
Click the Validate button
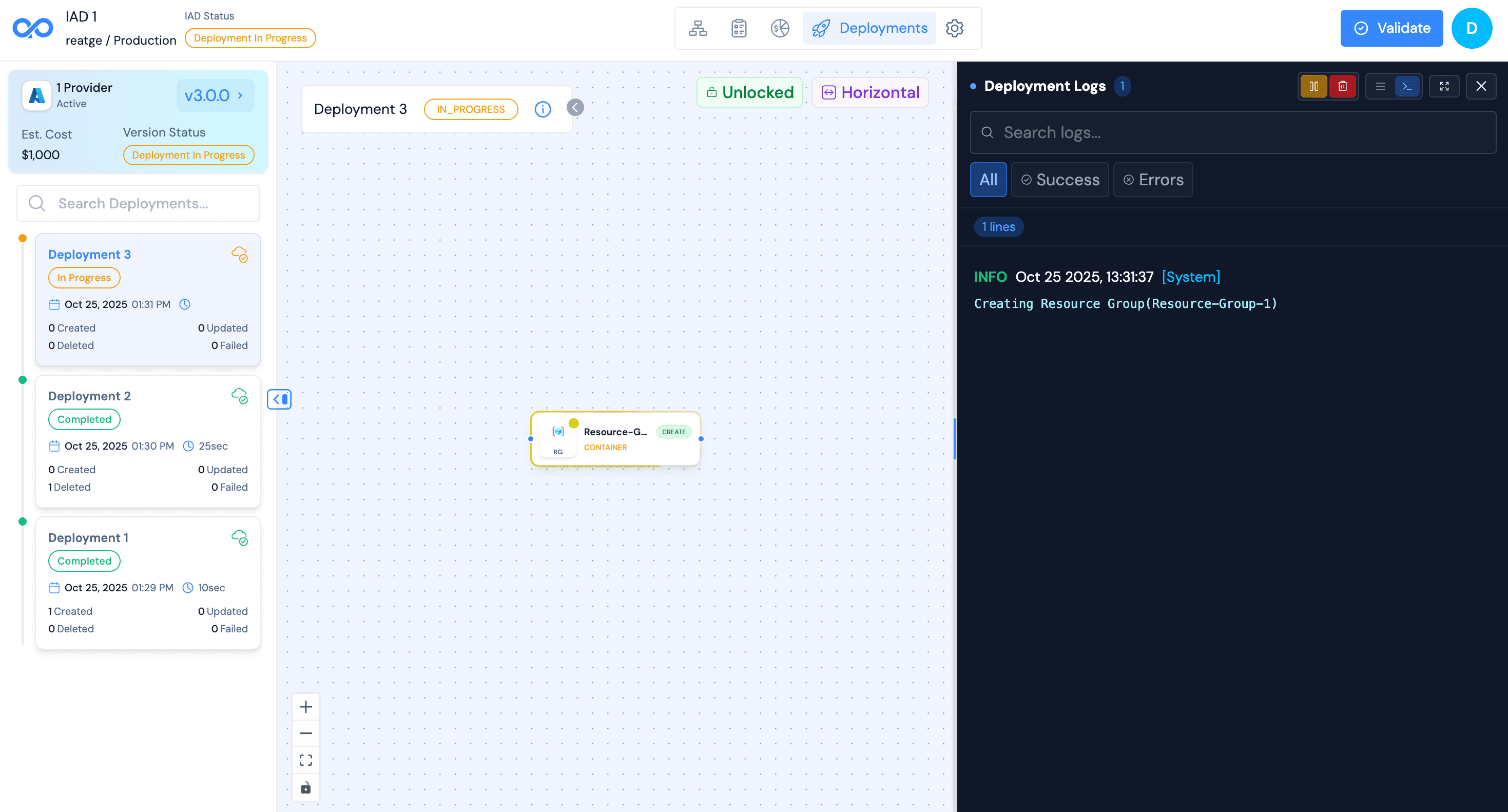point(1391,28)
